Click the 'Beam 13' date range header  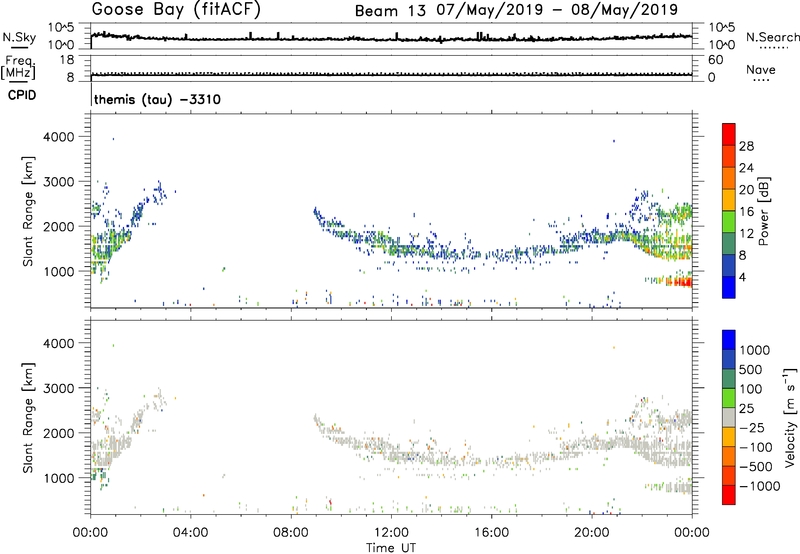(x=516, y=10)
